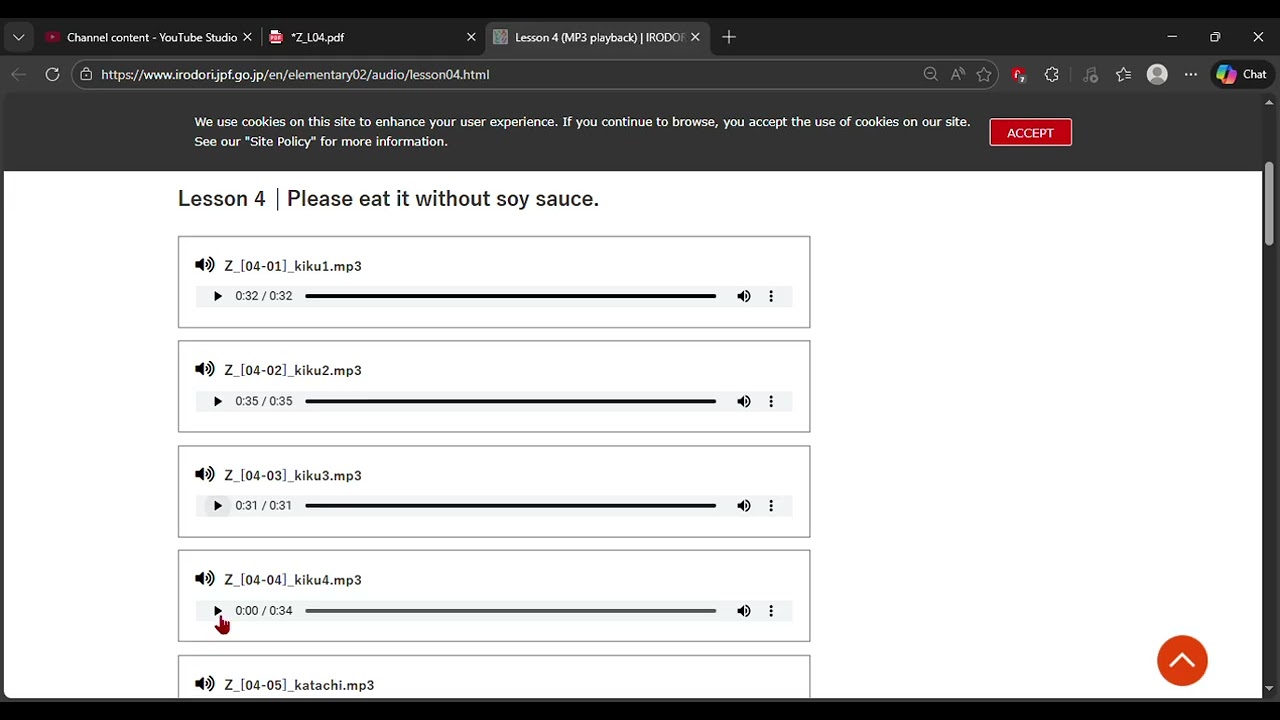The height and width of the screenshot is (720, 1280).
Task: Click the Z_[04-01]_kiku1.mp3 file name
Action: point(293,266)
